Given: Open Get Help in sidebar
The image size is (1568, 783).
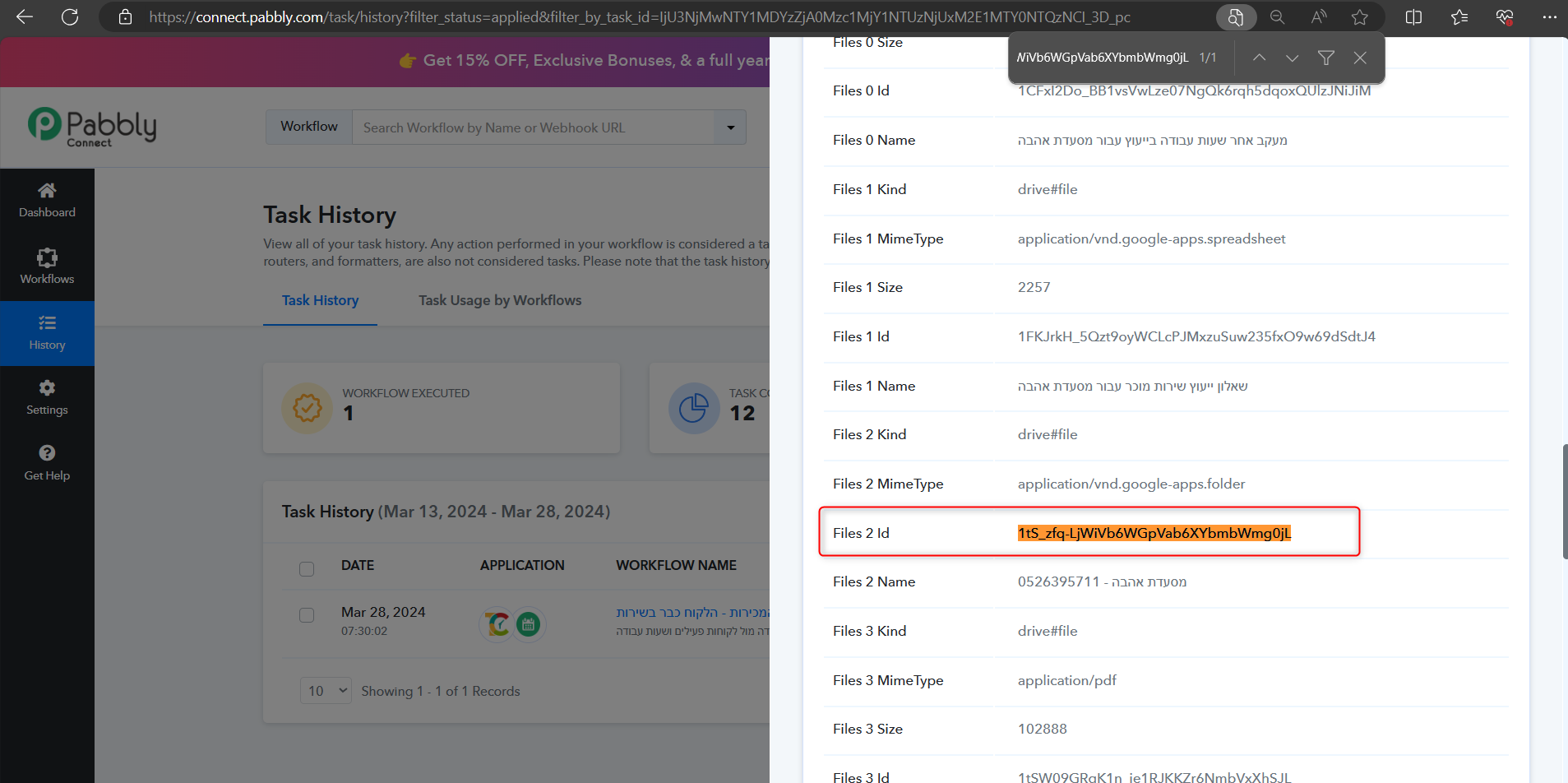Looking at the screenshot, I should click(47, 464).
